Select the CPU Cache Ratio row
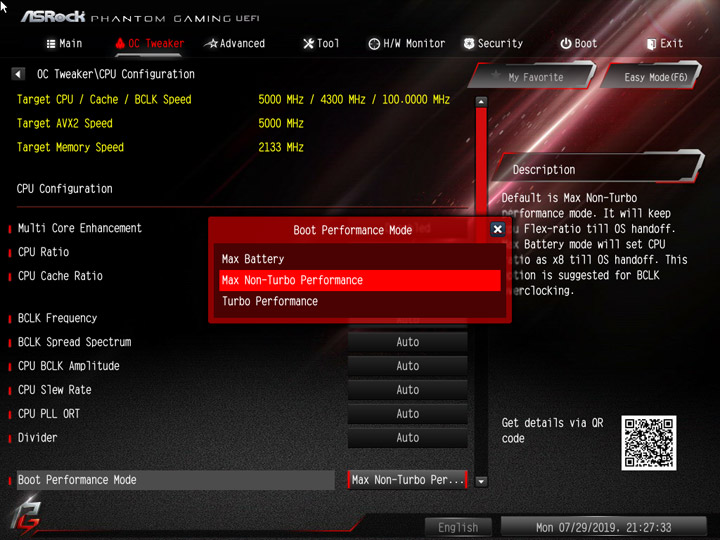 click(60, 276)
